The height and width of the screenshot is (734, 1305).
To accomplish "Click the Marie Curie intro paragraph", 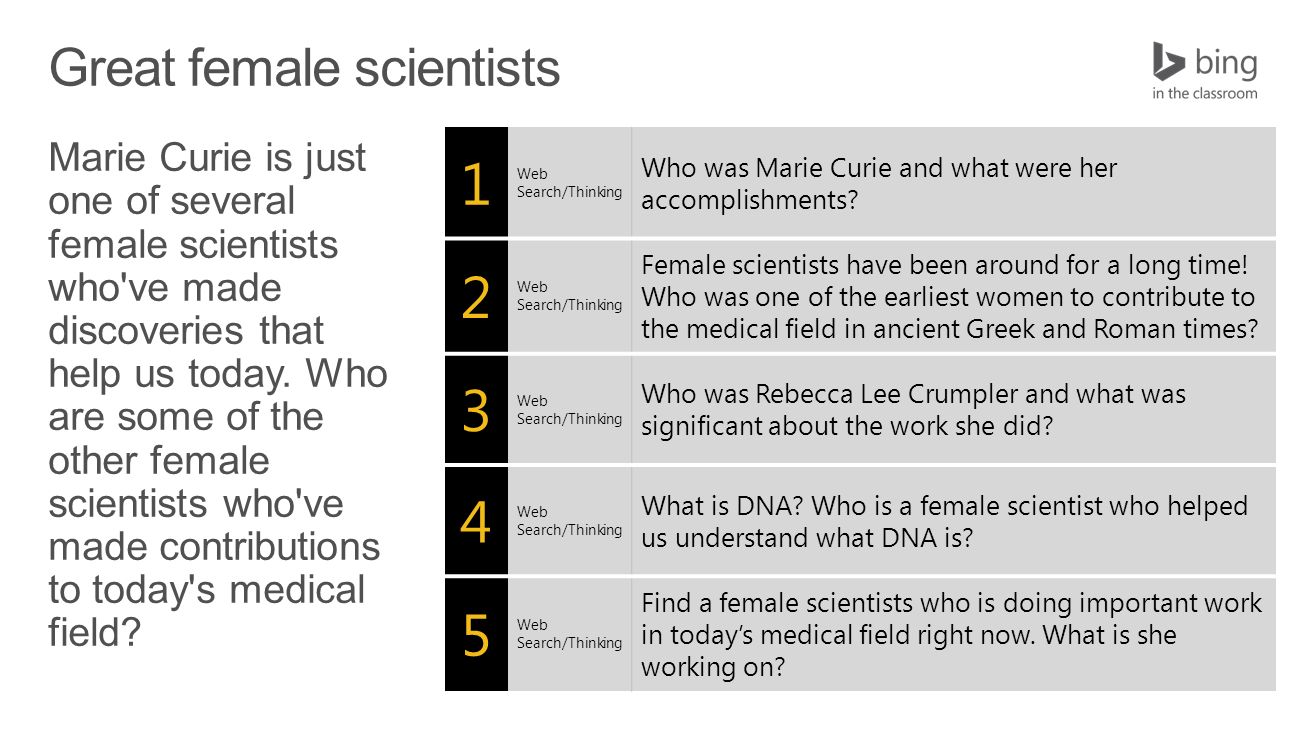I will [218, 395].
